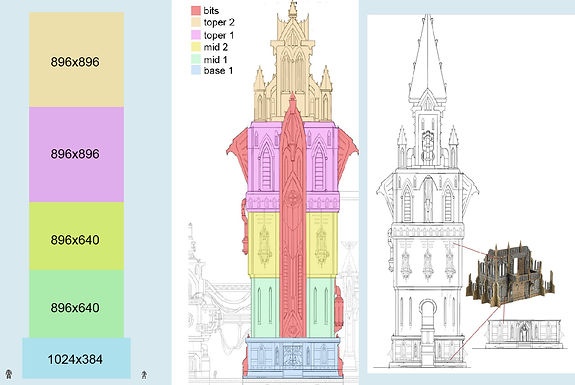Click the green 'mid 1' legend swatch
575x385 pixels.
196,59
